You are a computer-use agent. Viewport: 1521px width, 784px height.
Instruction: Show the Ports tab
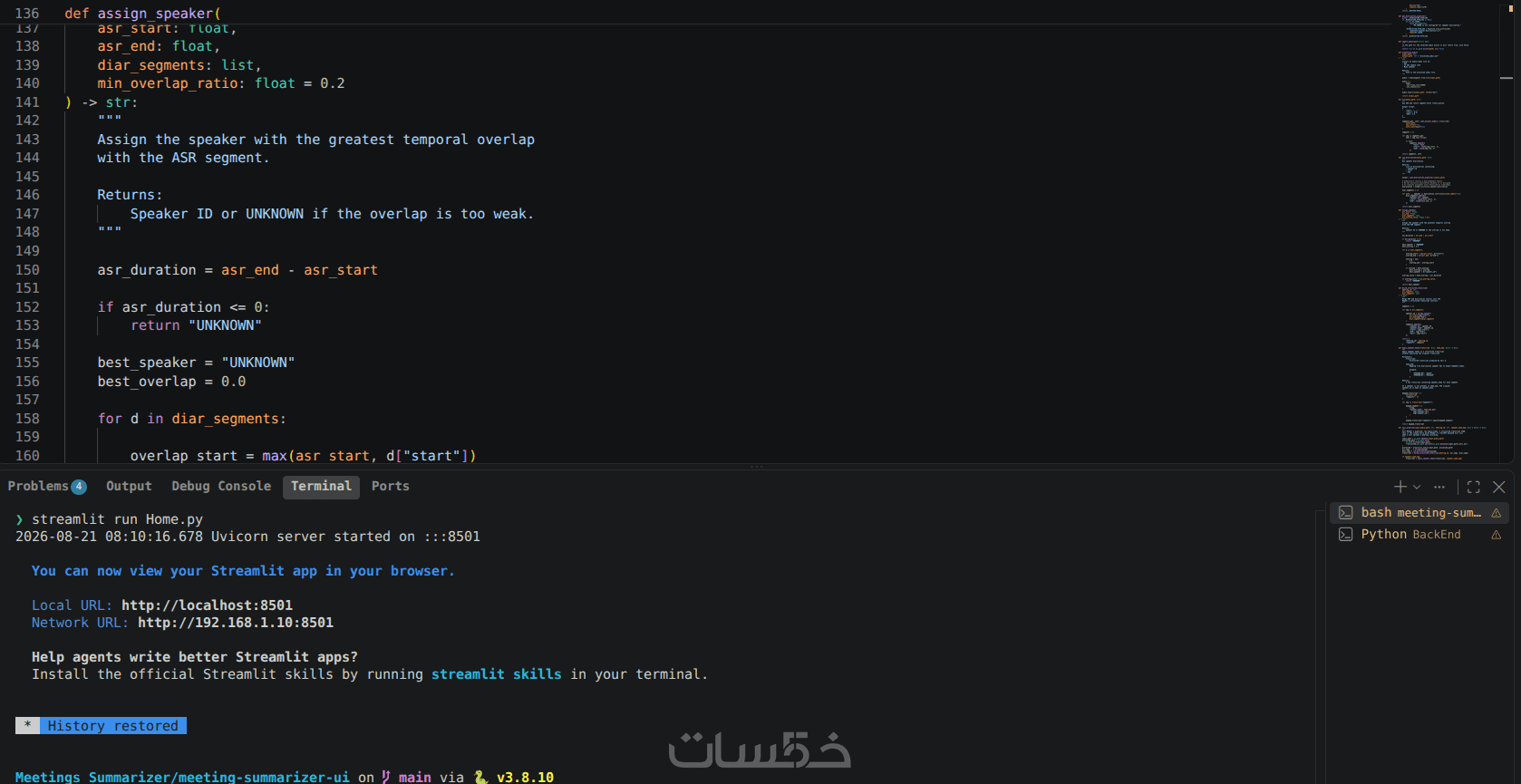[x=391, y=487]
